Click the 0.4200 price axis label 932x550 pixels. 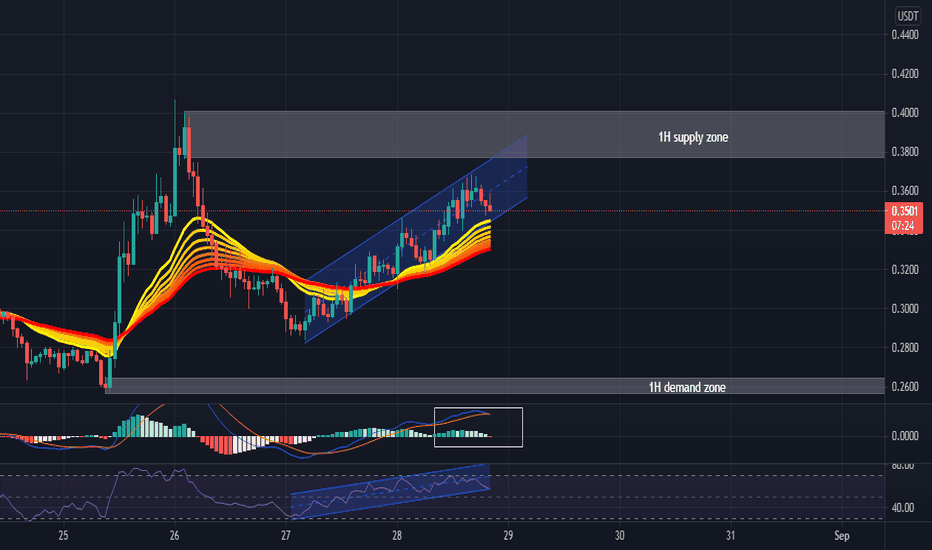(x=905, y=74)
